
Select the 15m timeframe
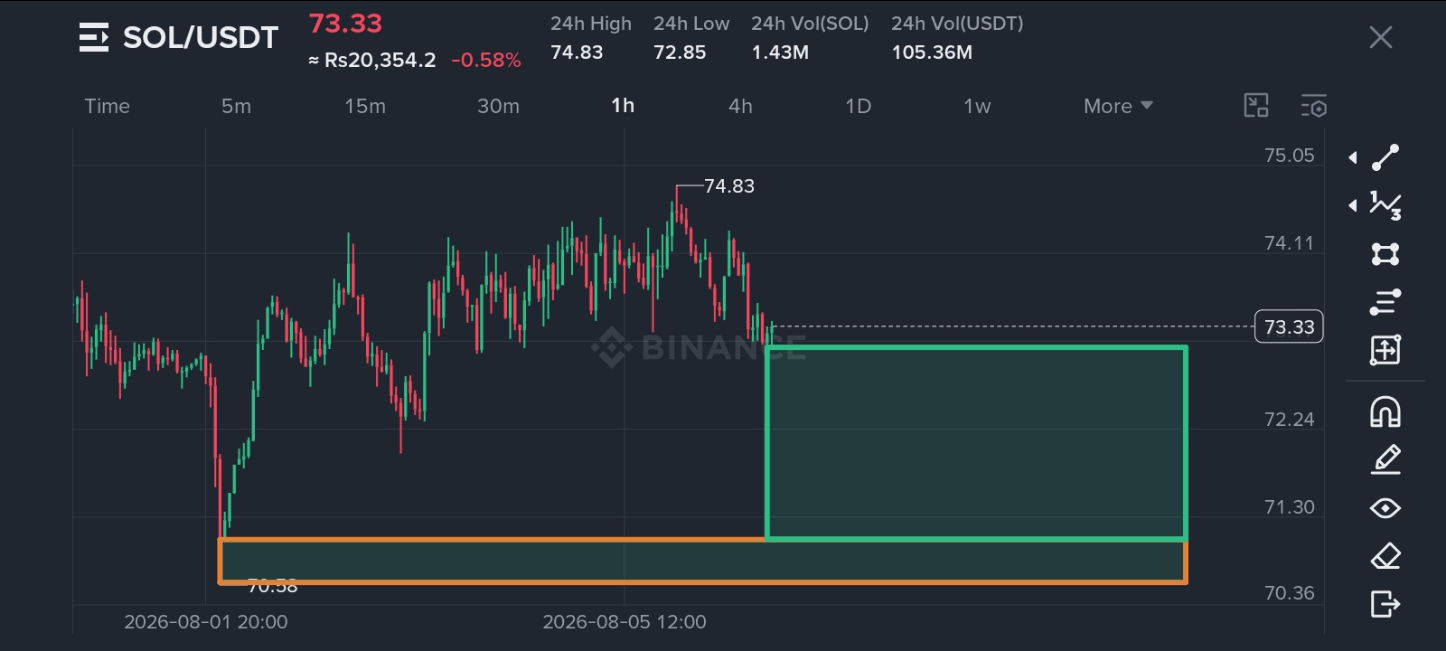tap(365, 106)
